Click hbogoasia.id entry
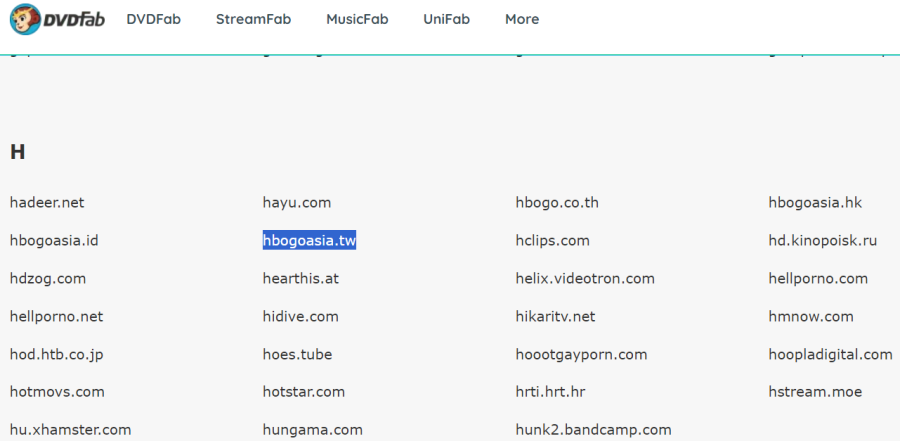 pyautogui.click(x=54, y=241)
